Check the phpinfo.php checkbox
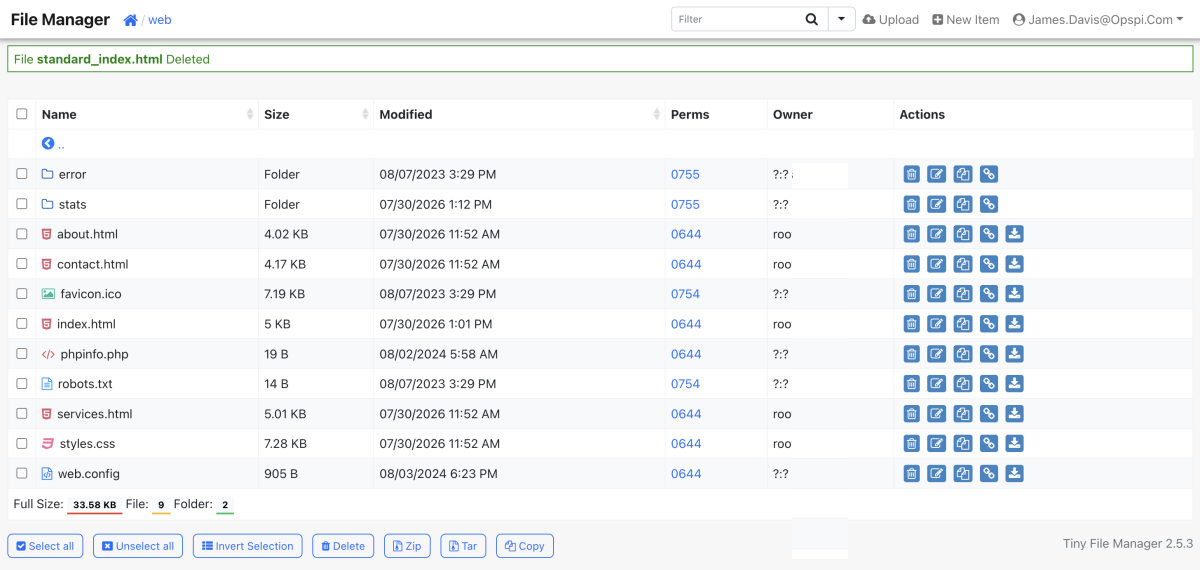This screenshot has width=1200, height=570. click(x=22, y=354)
